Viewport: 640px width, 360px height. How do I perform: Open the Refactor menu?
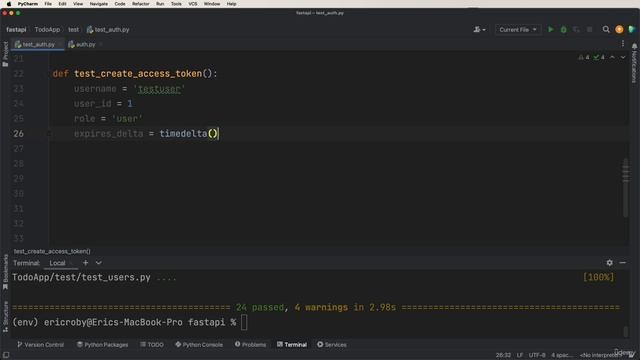point(141,4)
